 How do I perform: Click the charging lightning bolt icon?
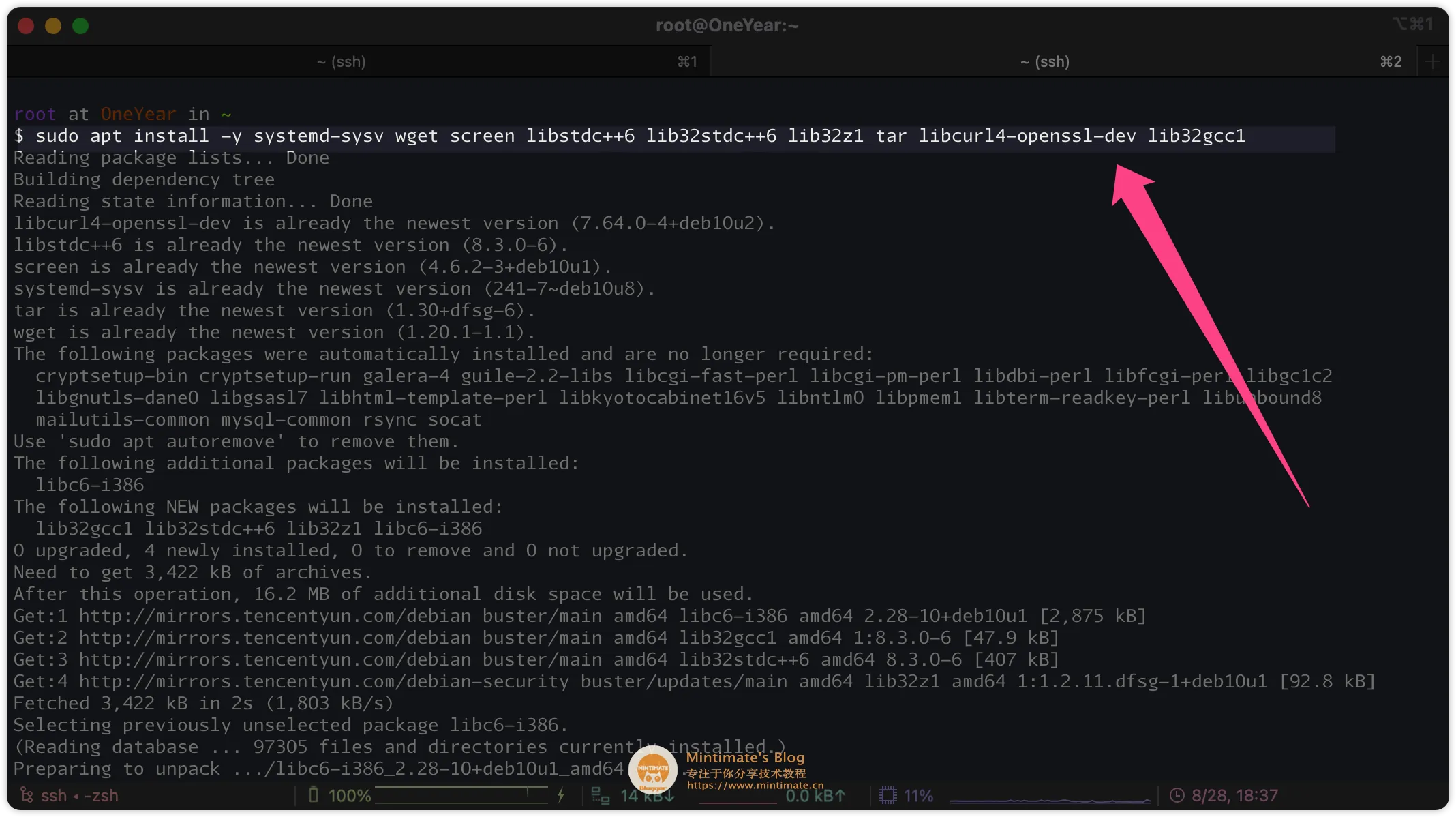pyautogui.click(x=561, y=795)
